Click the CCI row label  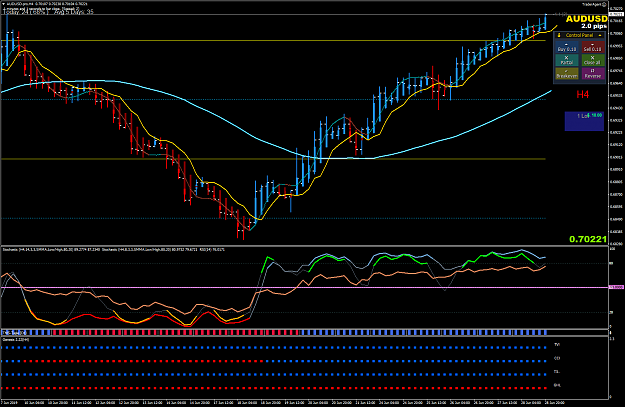(x=557, y=358)
